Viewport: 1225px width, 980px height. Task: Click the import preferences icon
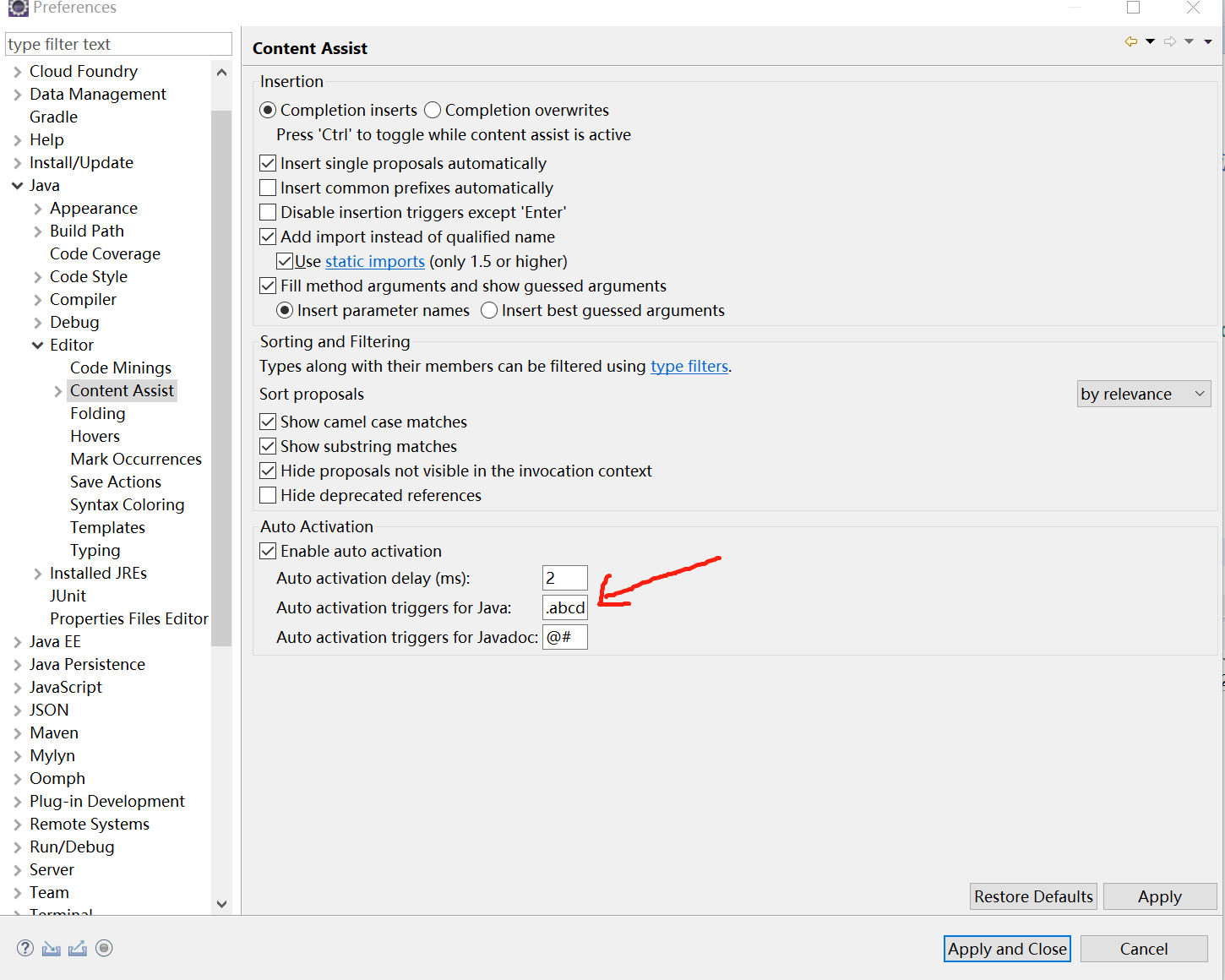point(52,948)
